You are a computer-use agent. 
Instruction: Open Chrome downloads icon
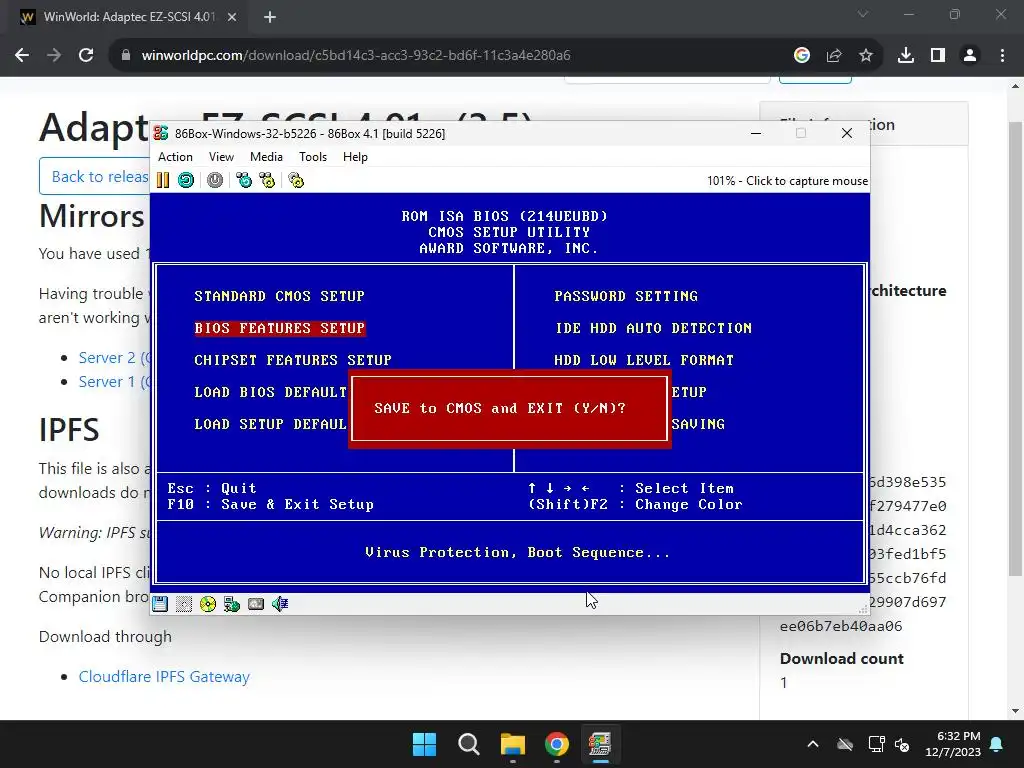click(906, 56)
